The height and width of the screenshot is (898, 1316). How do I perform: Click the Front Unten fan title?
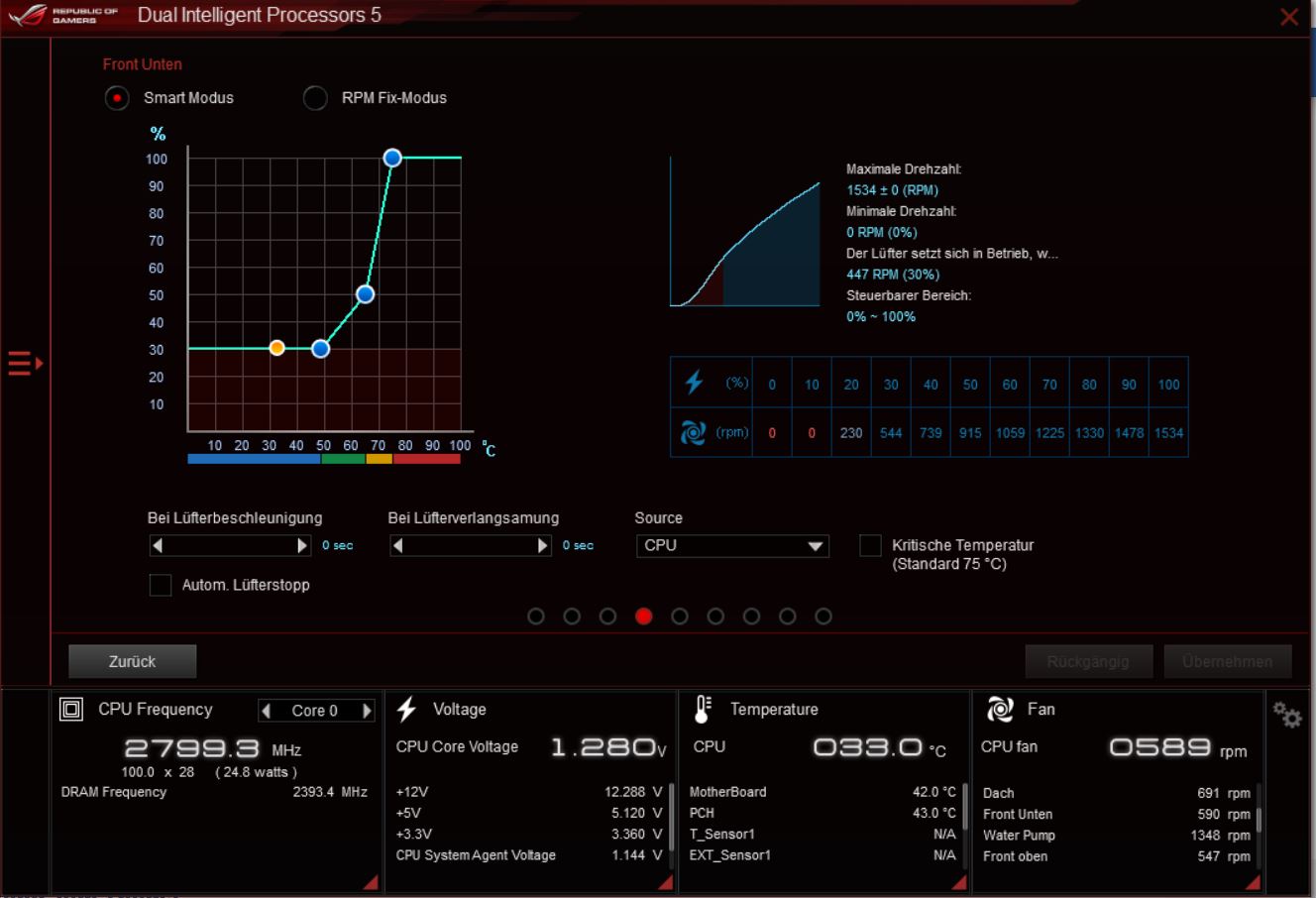coord(143,64)
